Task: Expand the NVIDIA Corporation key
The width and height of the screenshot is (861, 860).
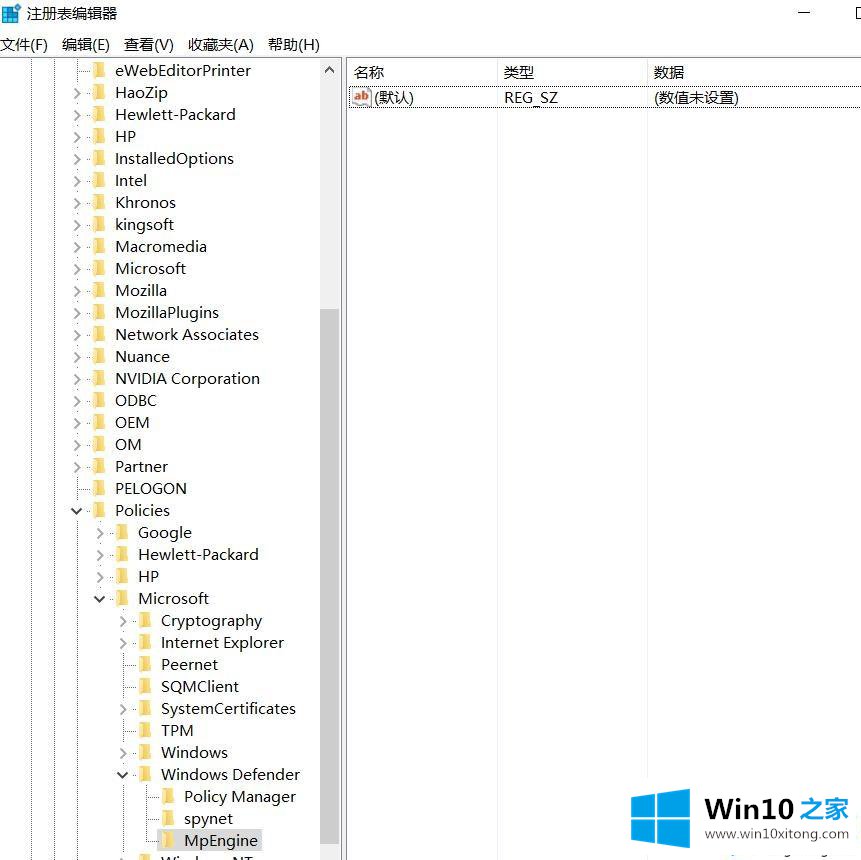Action: click(x=77, y=379)
